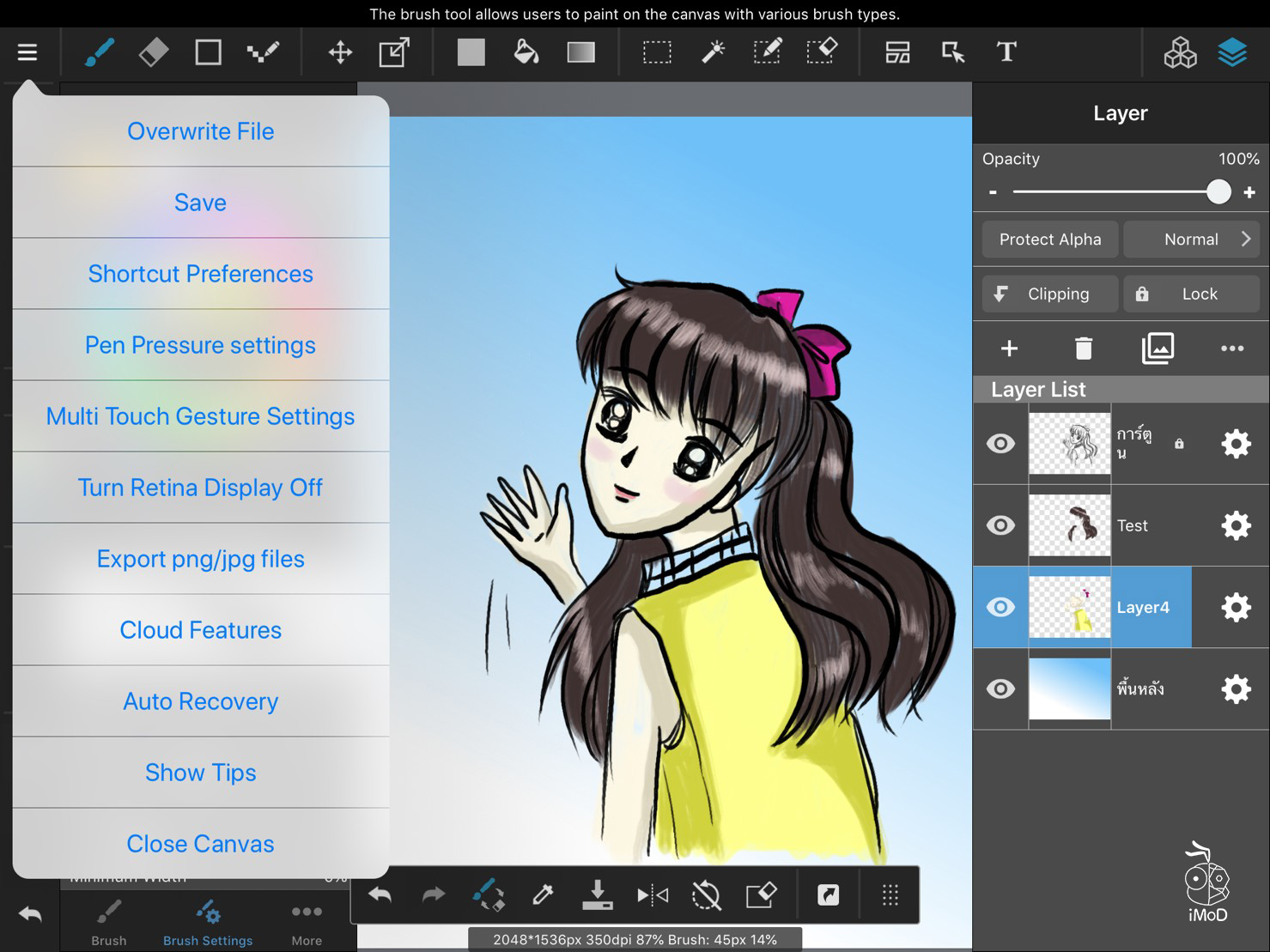Screen dimensions: 1270x952
Task: Undo the last stroke
Action: point(379,894)
